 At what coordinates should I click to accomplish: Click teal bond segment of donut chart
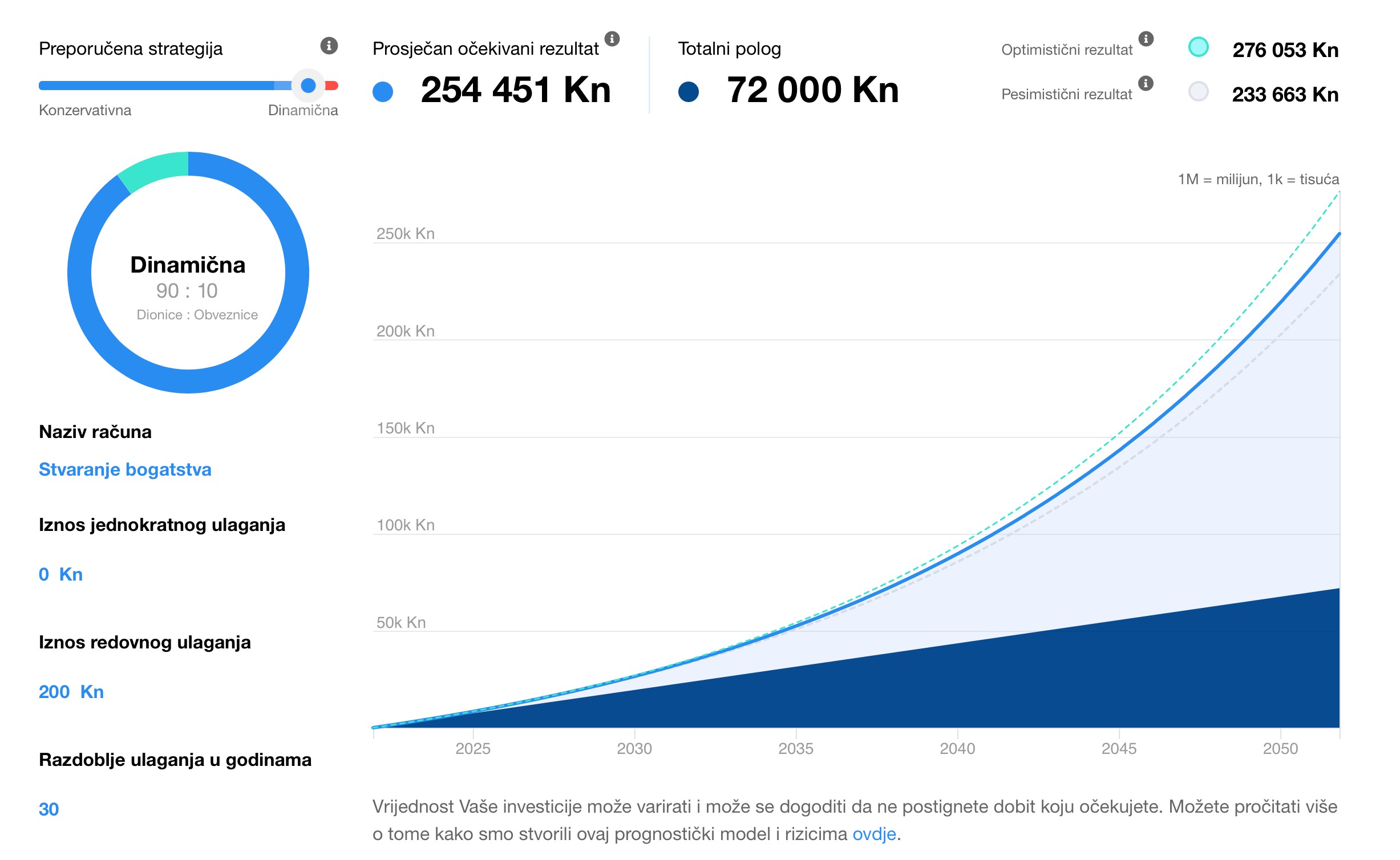156,169
